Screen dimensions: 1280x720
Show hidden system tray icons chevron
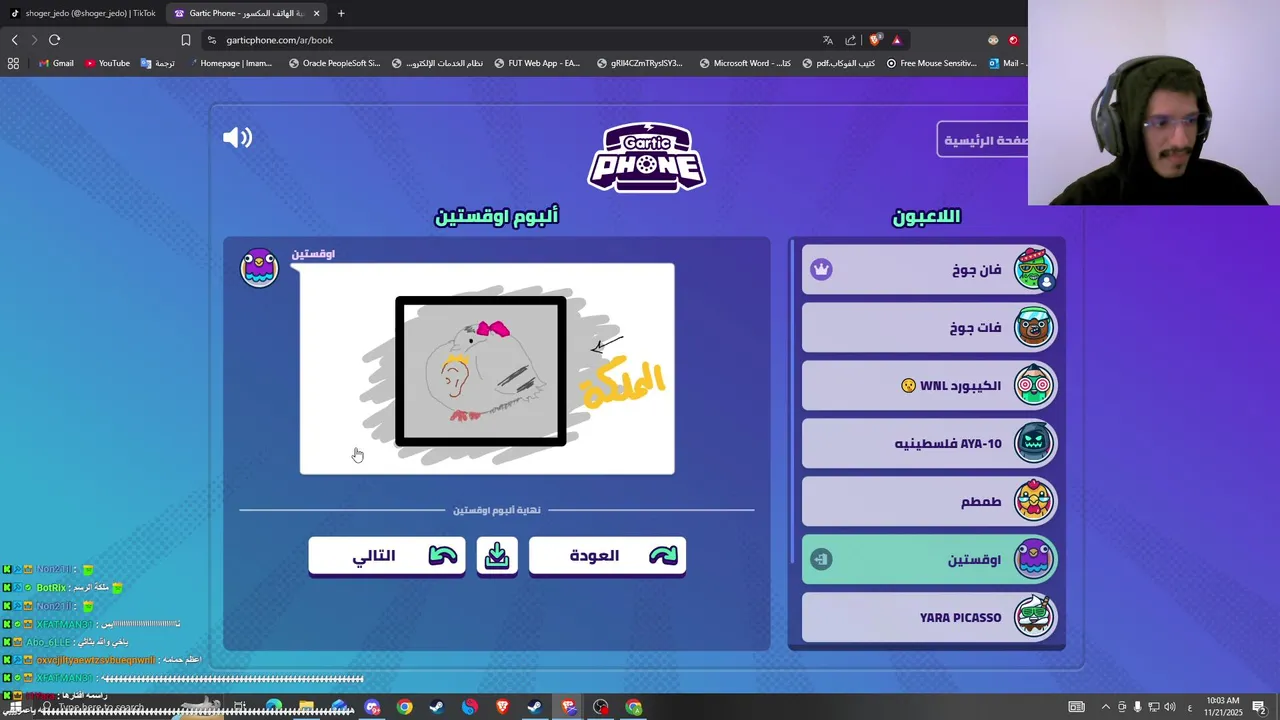pyautogui.click(x=1105, y=707)
